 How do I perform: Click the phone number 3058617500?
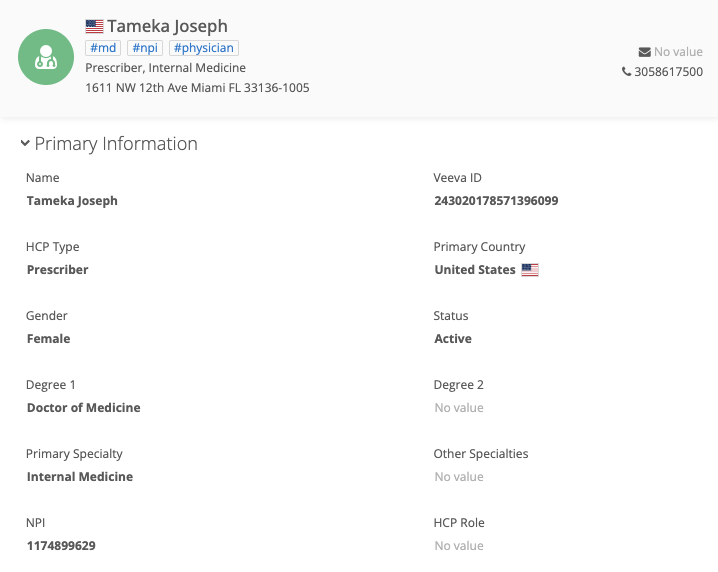[668, 72]
